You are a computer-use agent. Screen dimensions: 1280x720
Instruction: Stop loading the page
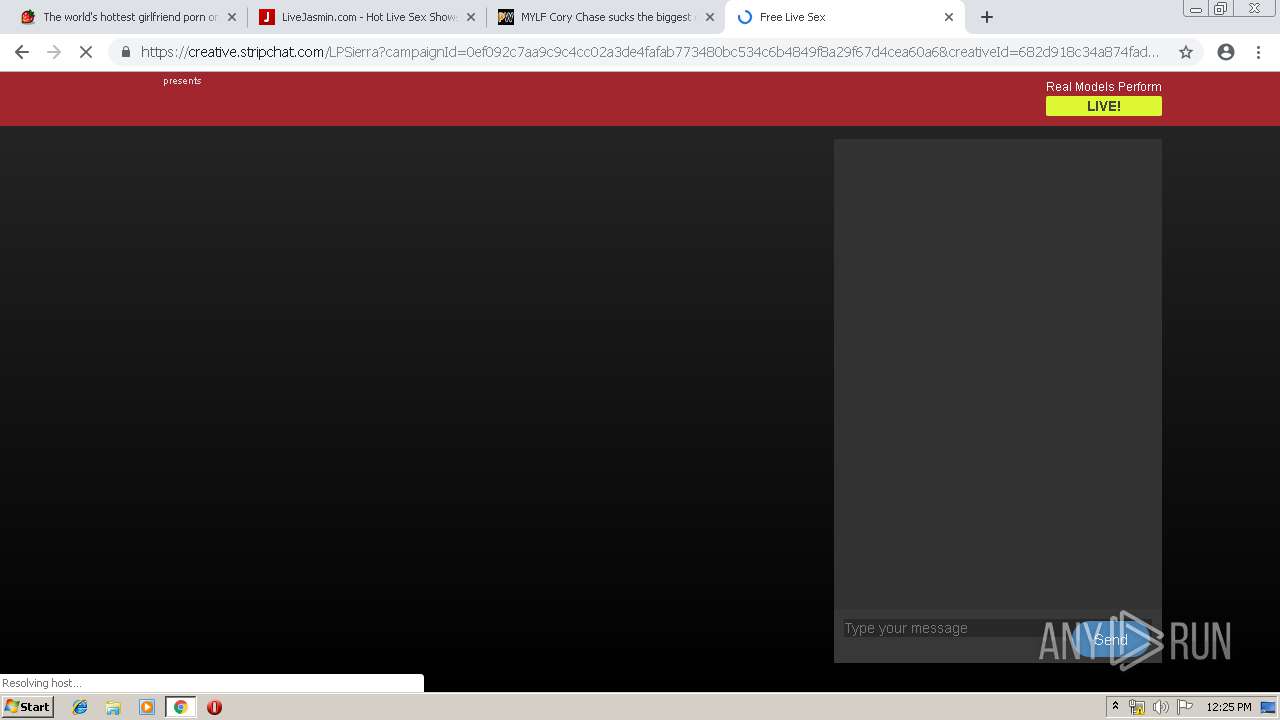pyautogui.click(x=86, y=52)
